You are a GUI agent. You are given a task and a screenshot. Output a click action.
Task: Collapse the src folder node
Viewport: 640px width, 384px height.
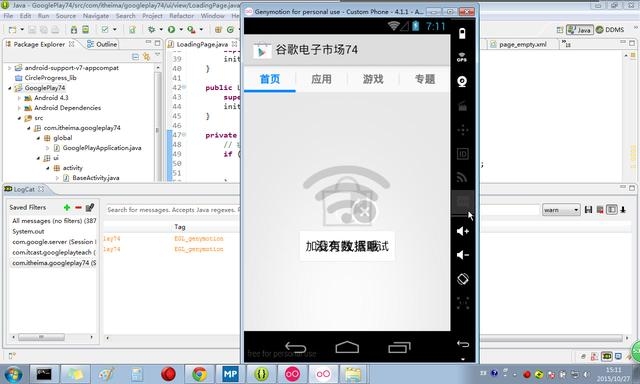pyautogui.click(x=19, y=118)
